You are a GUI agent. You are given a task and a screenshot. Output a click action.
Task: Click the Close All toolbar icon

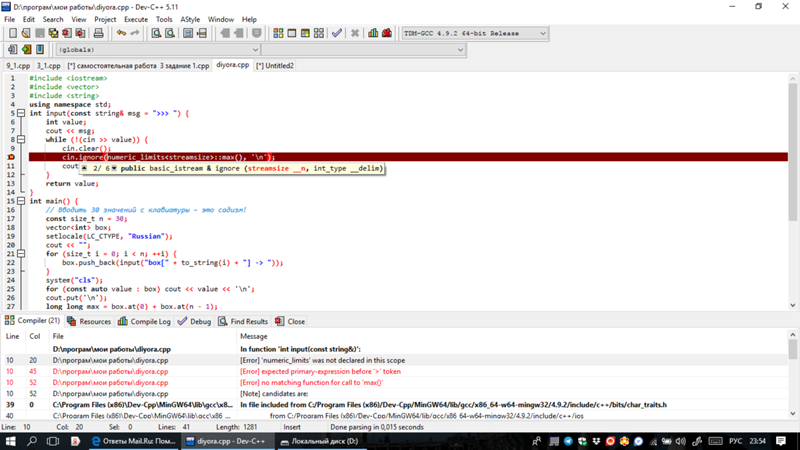(x=80, y=33)
